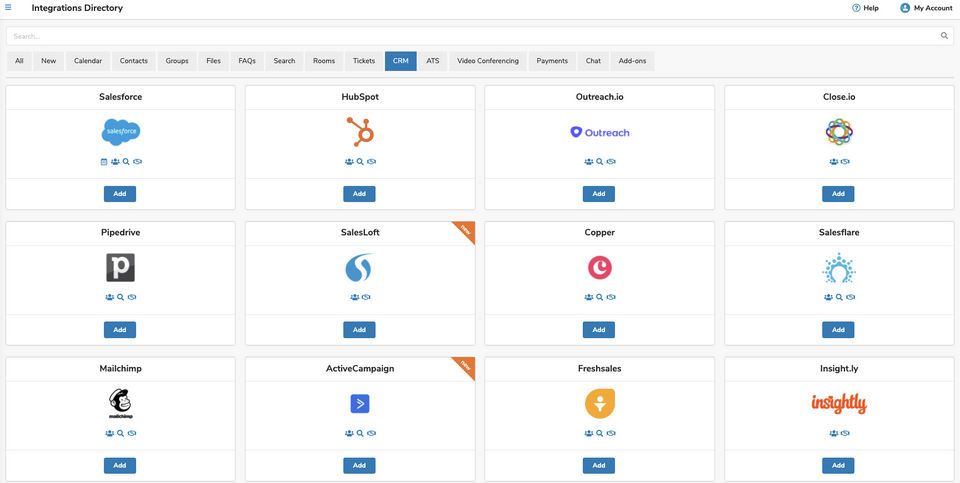Click the SalesLoft logo
This screenshot has height=483, width=960.
[359, 268]
